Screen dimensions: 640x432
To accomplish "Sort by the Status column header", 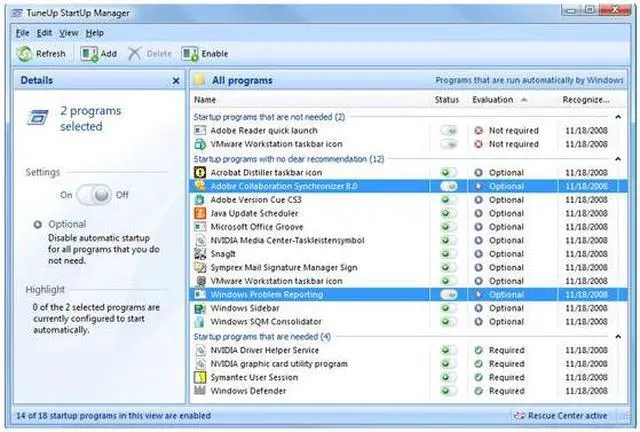I will click(x=447, y=100).
